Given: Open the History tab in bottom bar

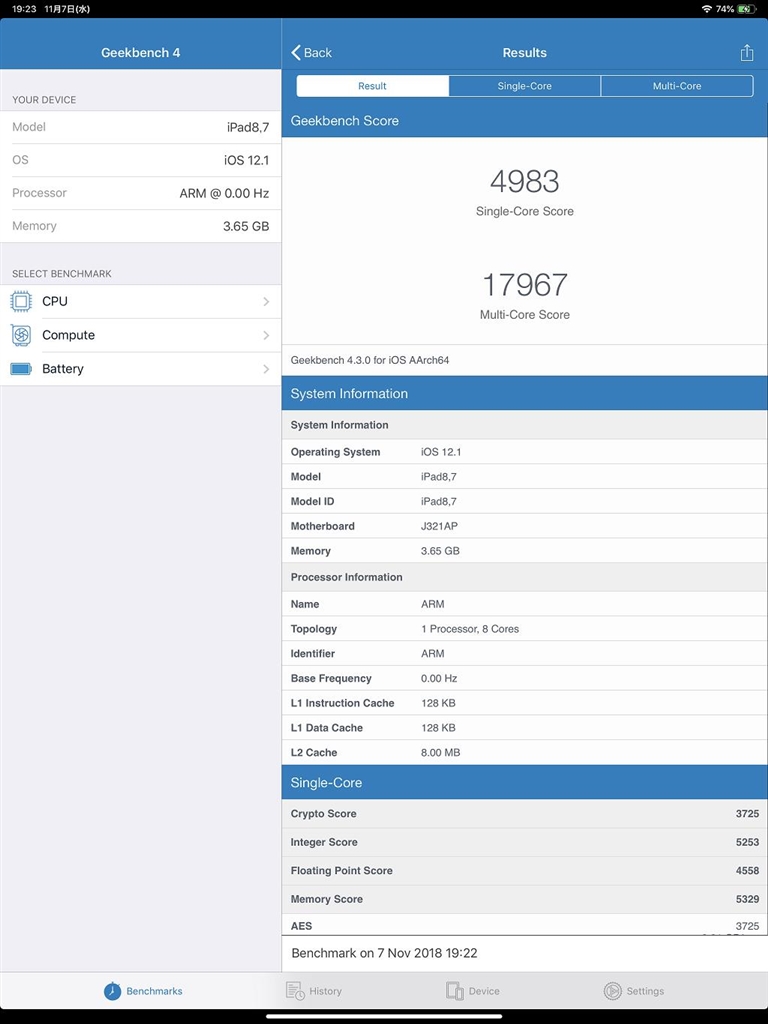Looking at the screenshot, I should pos(314,991).
